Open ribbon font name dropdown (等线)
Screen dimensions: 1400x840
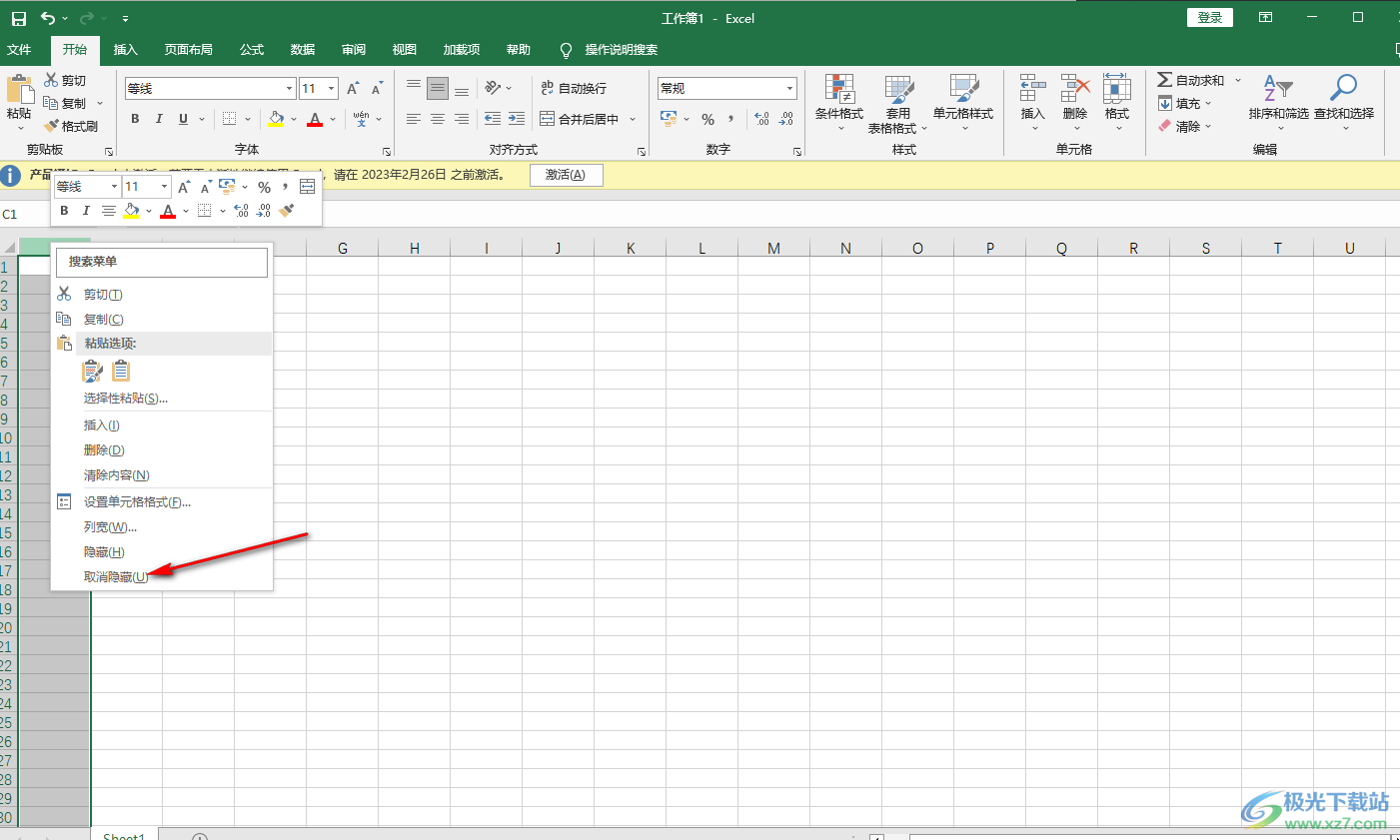(289, 89)
